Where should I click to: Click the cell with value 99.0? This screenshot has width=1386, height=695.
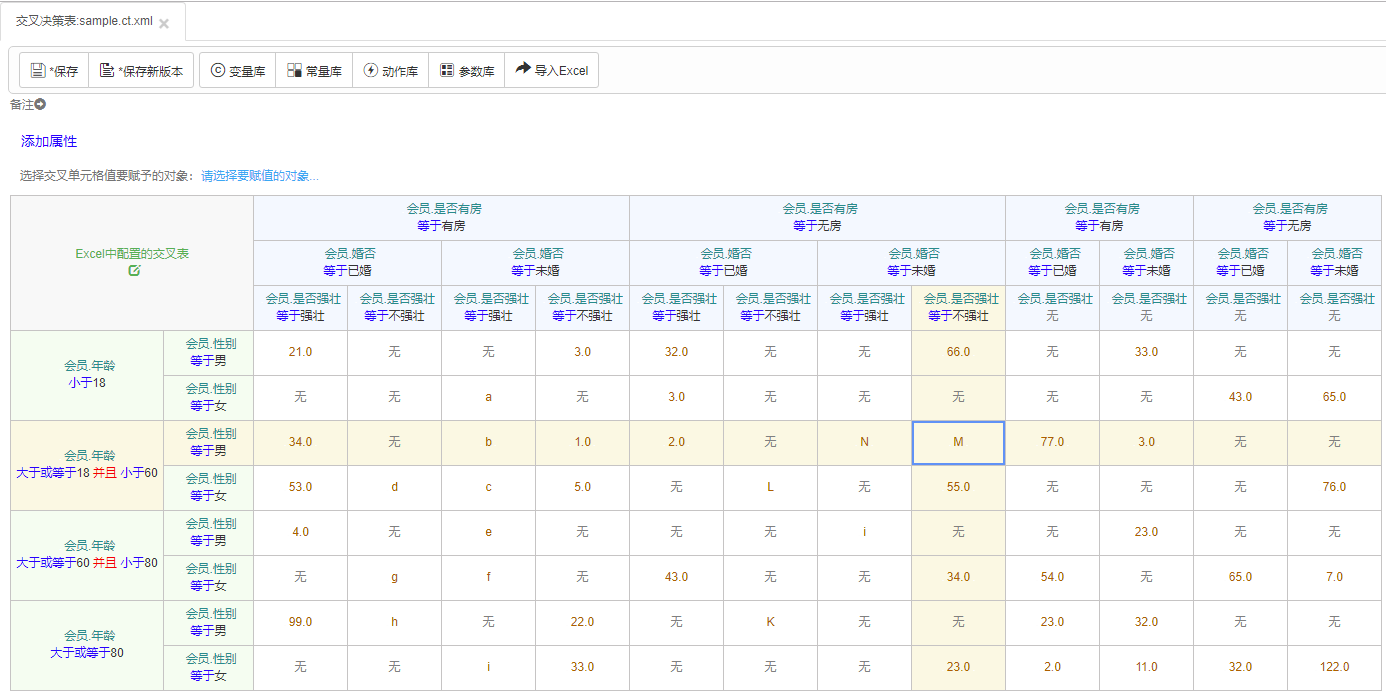point(300,622)
